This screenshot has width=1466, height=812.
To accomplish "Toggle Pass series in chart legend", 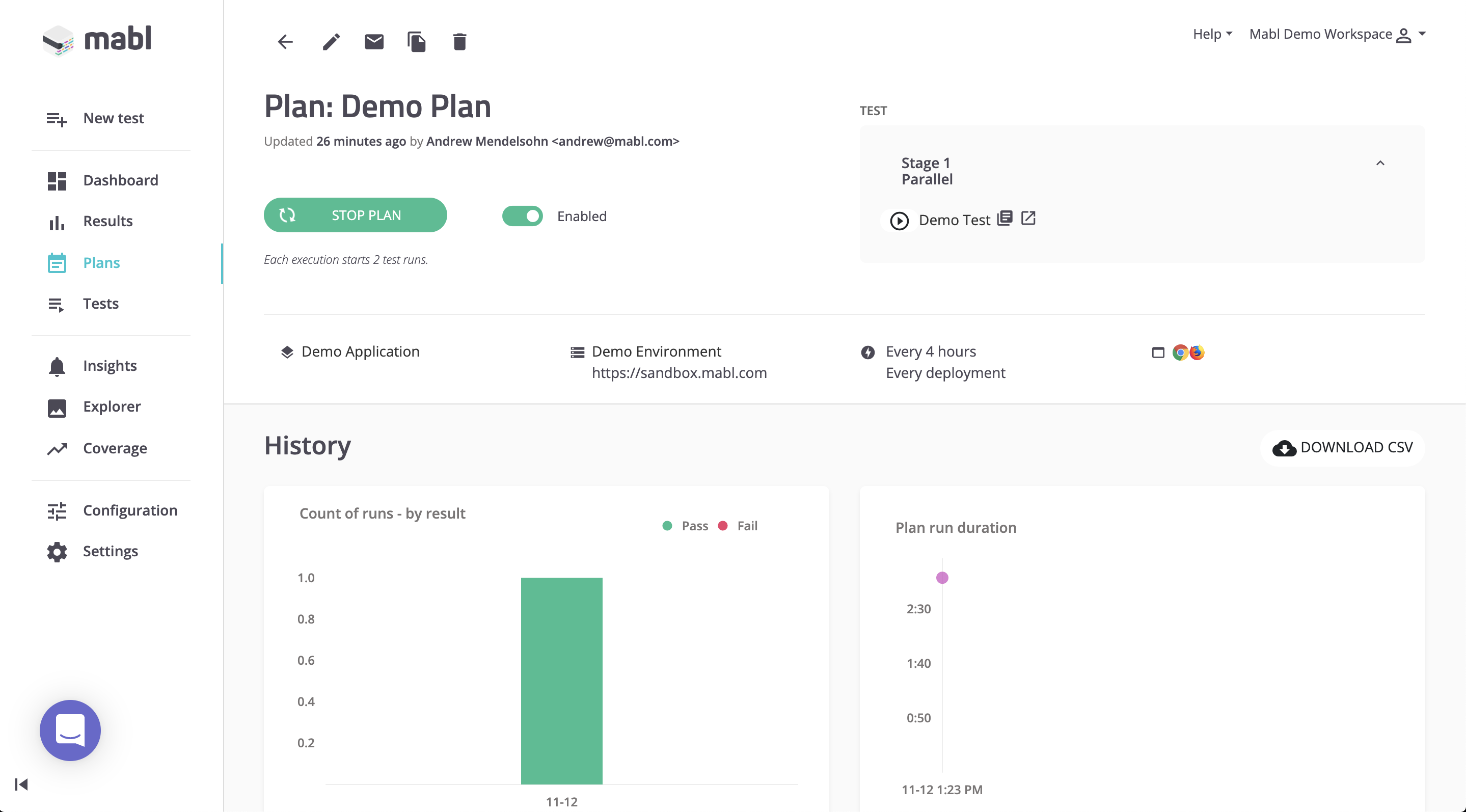I will pyautogui.click(x=686, y=526).
